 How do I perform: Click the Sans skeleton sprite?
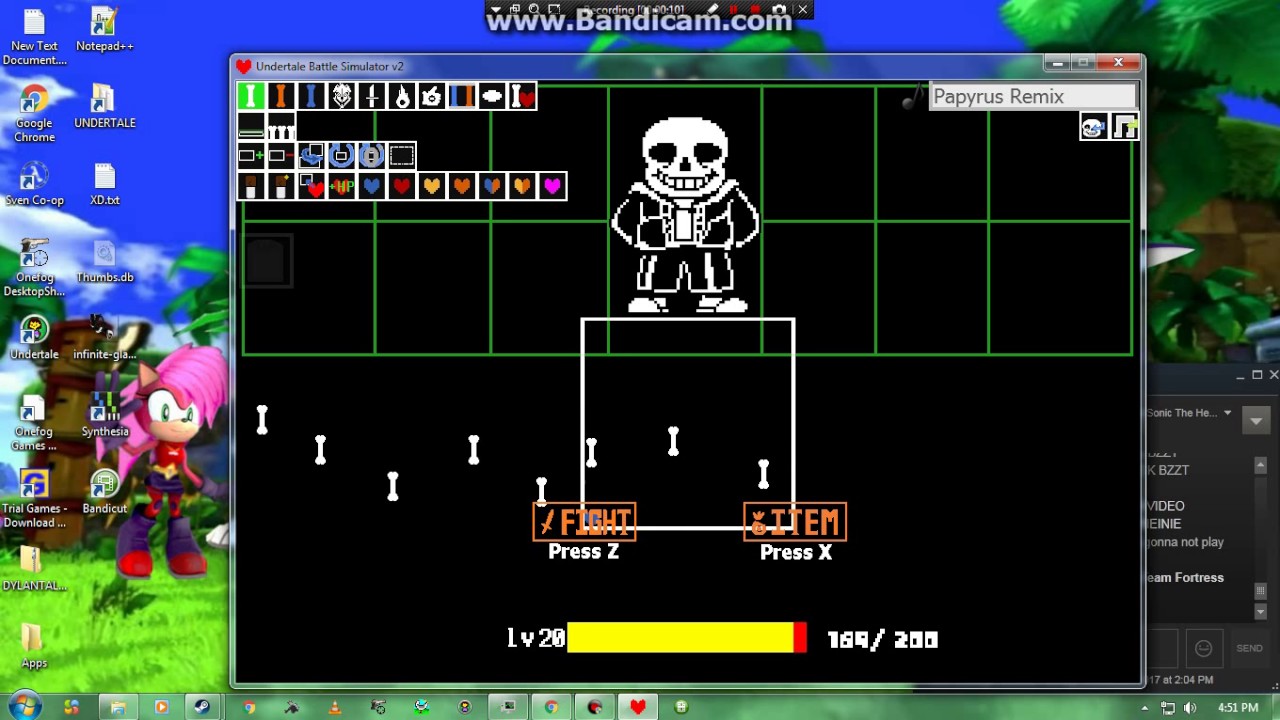[x=686, y=215]
